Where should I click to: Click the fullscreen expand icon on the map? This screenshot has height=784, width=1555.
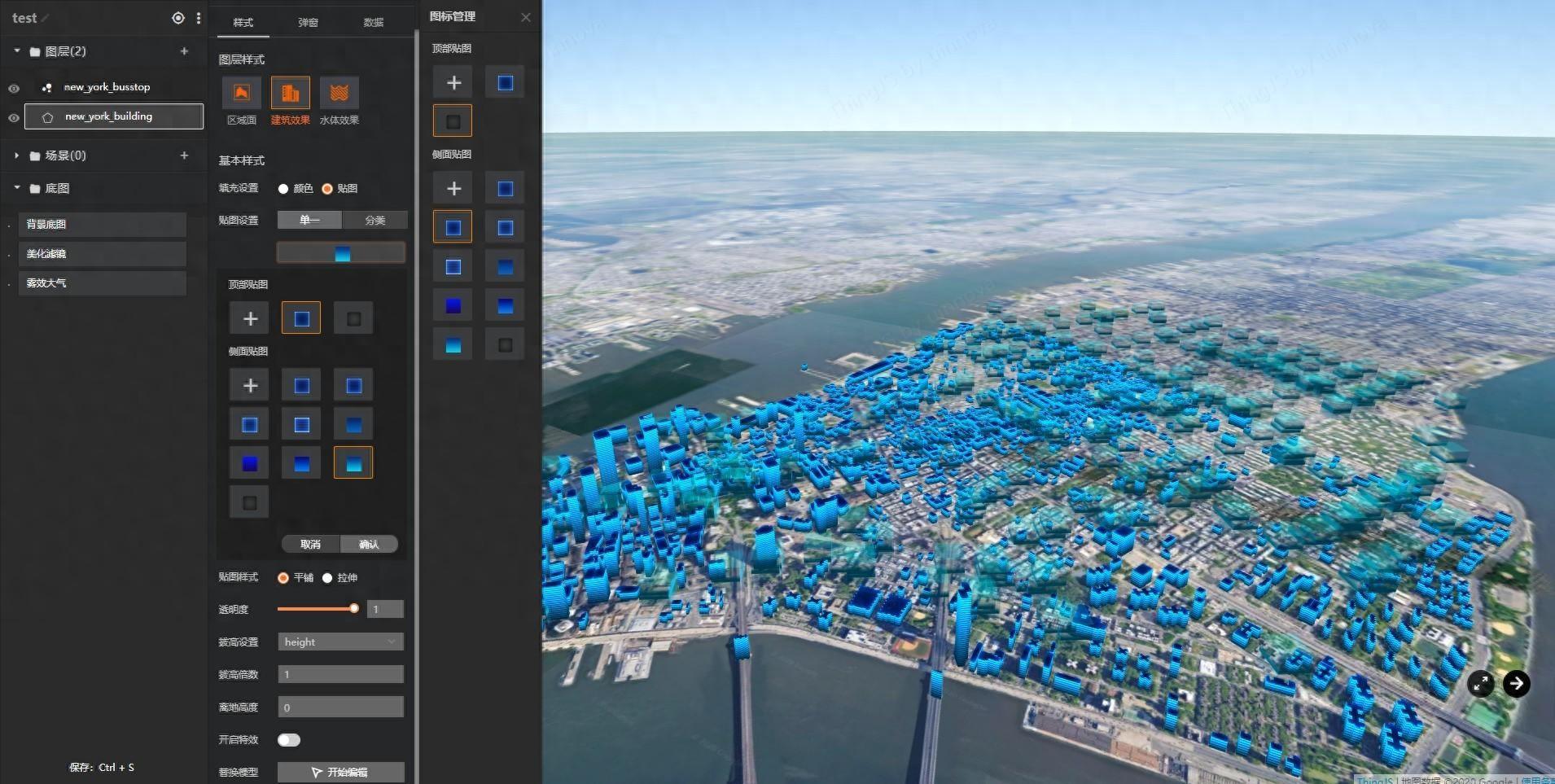[x=1481, y=684]
